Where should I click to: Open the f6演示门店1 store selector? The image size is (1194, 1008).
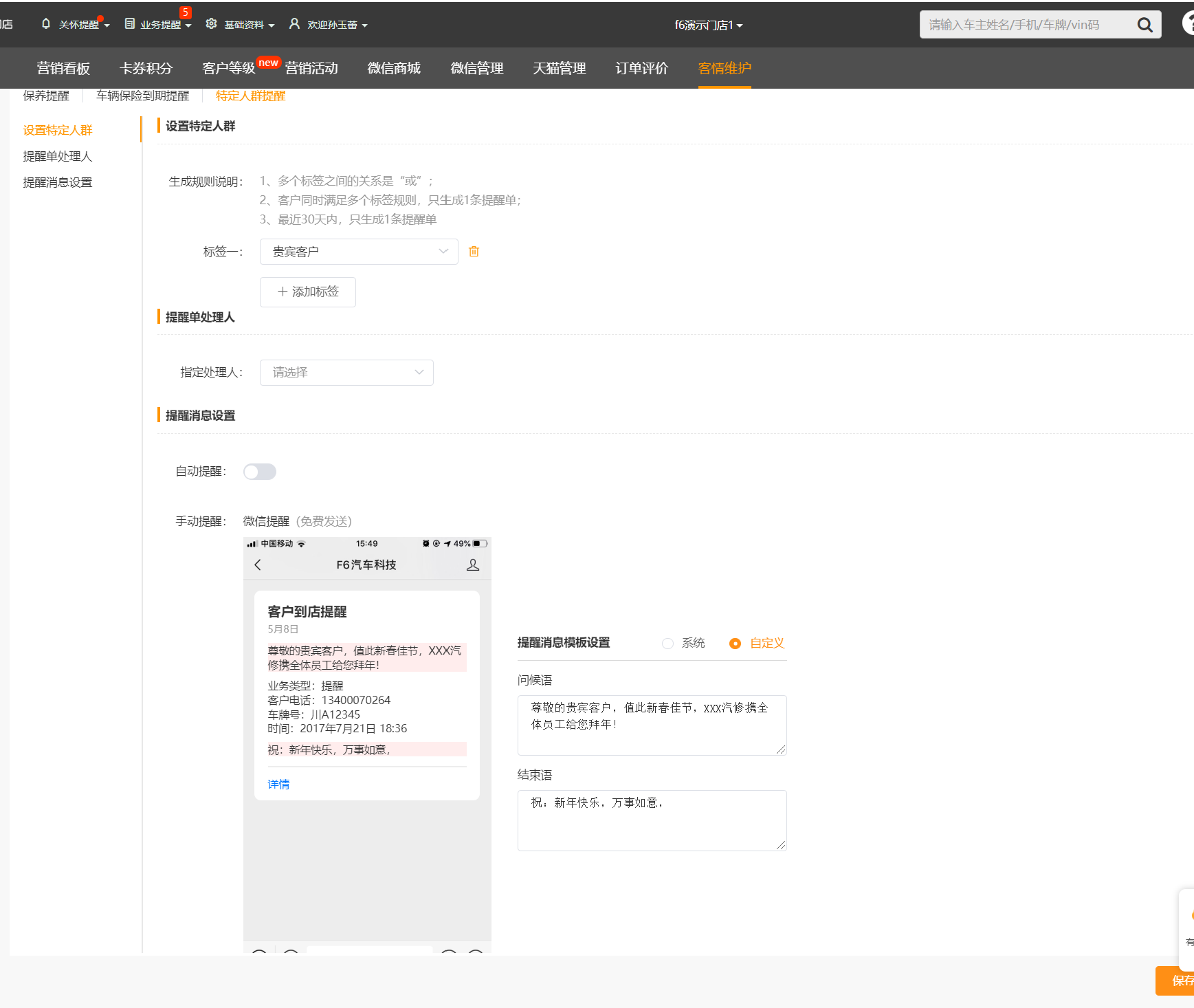[x=708, y=25]
